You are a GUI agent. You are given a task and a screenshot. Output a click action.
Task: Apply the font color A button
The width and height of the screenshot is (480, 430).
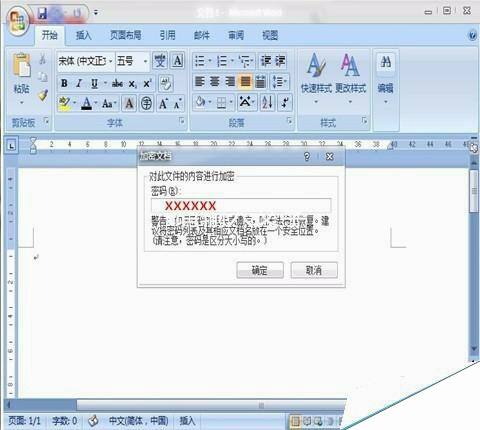click(87, 104)
